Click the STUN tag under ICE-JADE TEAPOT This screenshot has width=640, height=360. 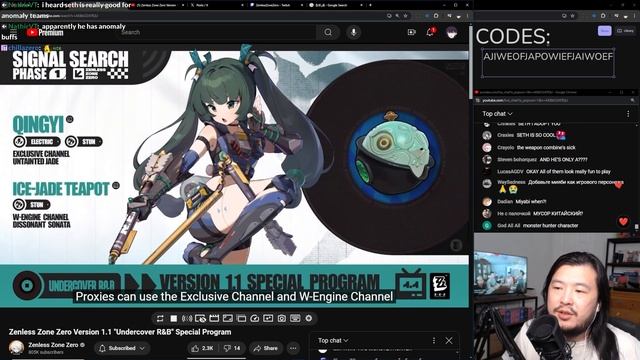click(x=32, y=204)
